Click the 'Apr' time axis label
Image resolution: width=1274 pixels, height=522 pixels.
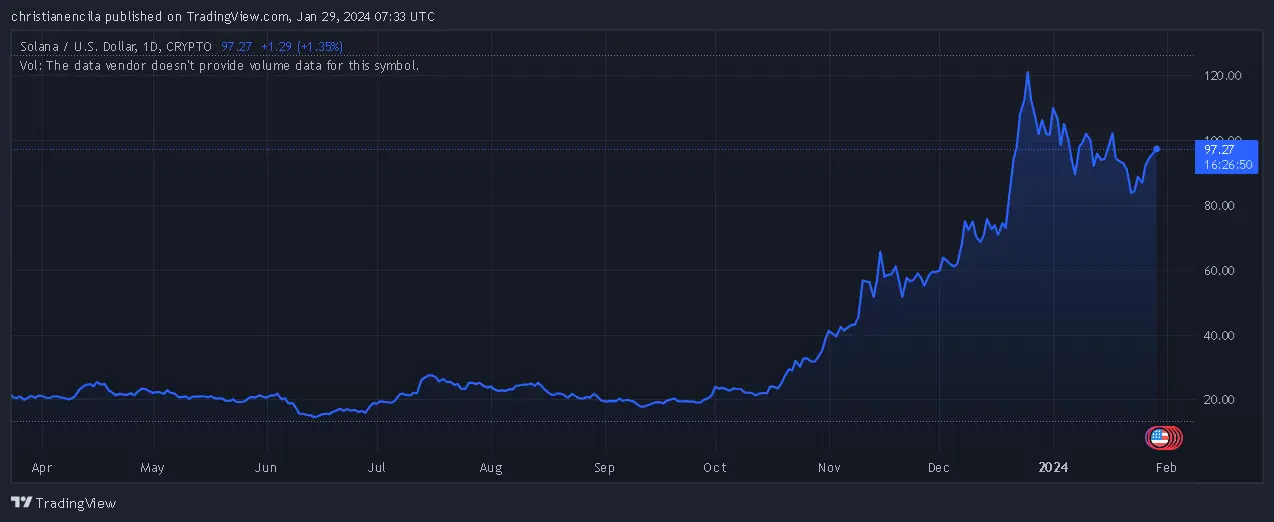(x=42, y=467)
